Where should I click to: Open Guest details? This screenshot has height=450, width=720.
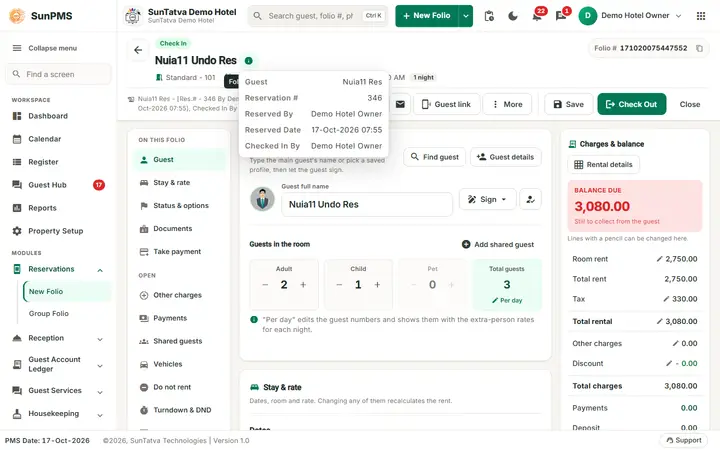tap(506, 157)
